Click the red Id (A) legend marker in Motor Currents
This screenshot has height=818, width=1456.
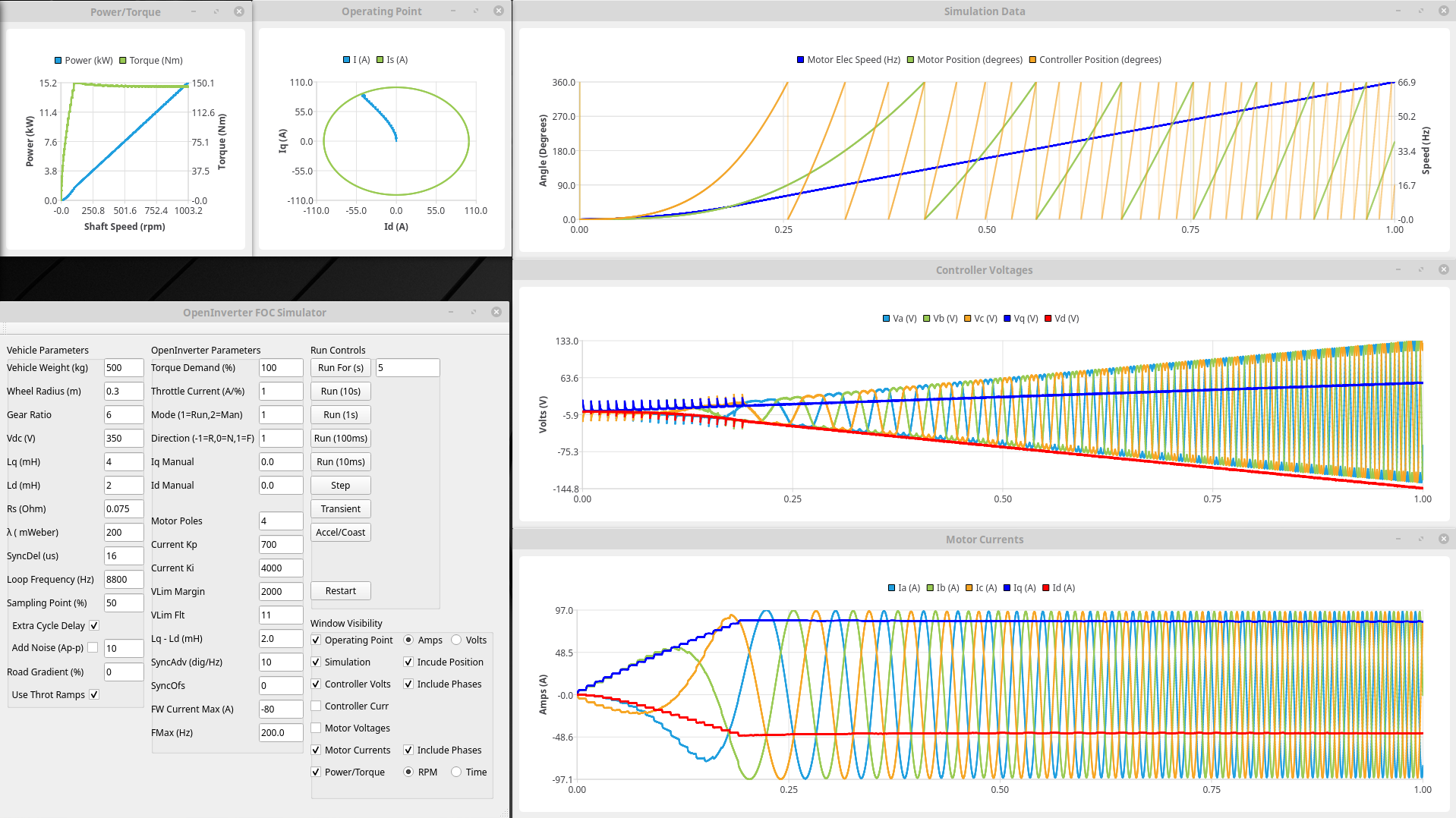click(1046, 588)
